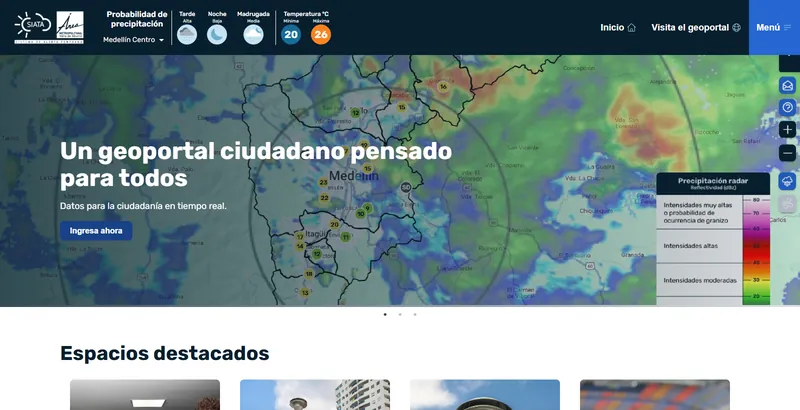Click the Ingresa ahora button
The width and height of the screenshot is (800, 410).
(96, 230)
